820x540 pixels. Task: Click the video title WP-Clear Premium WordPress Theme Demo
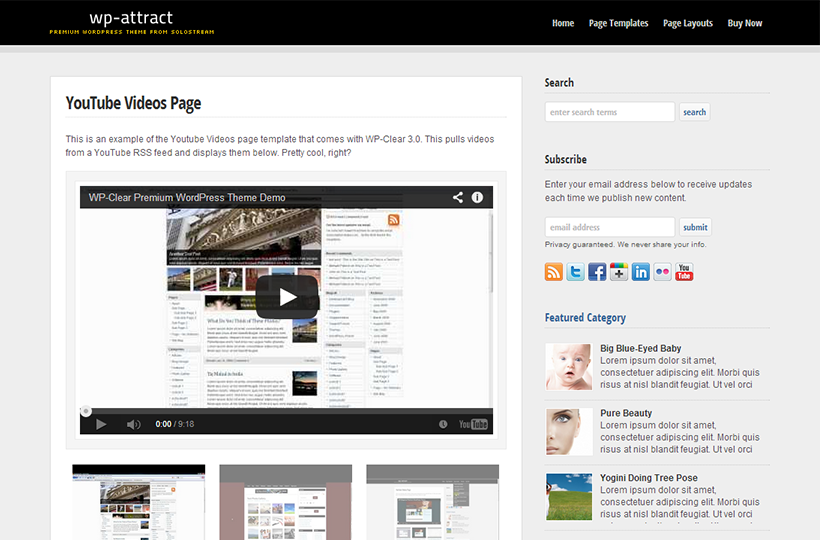187,198
